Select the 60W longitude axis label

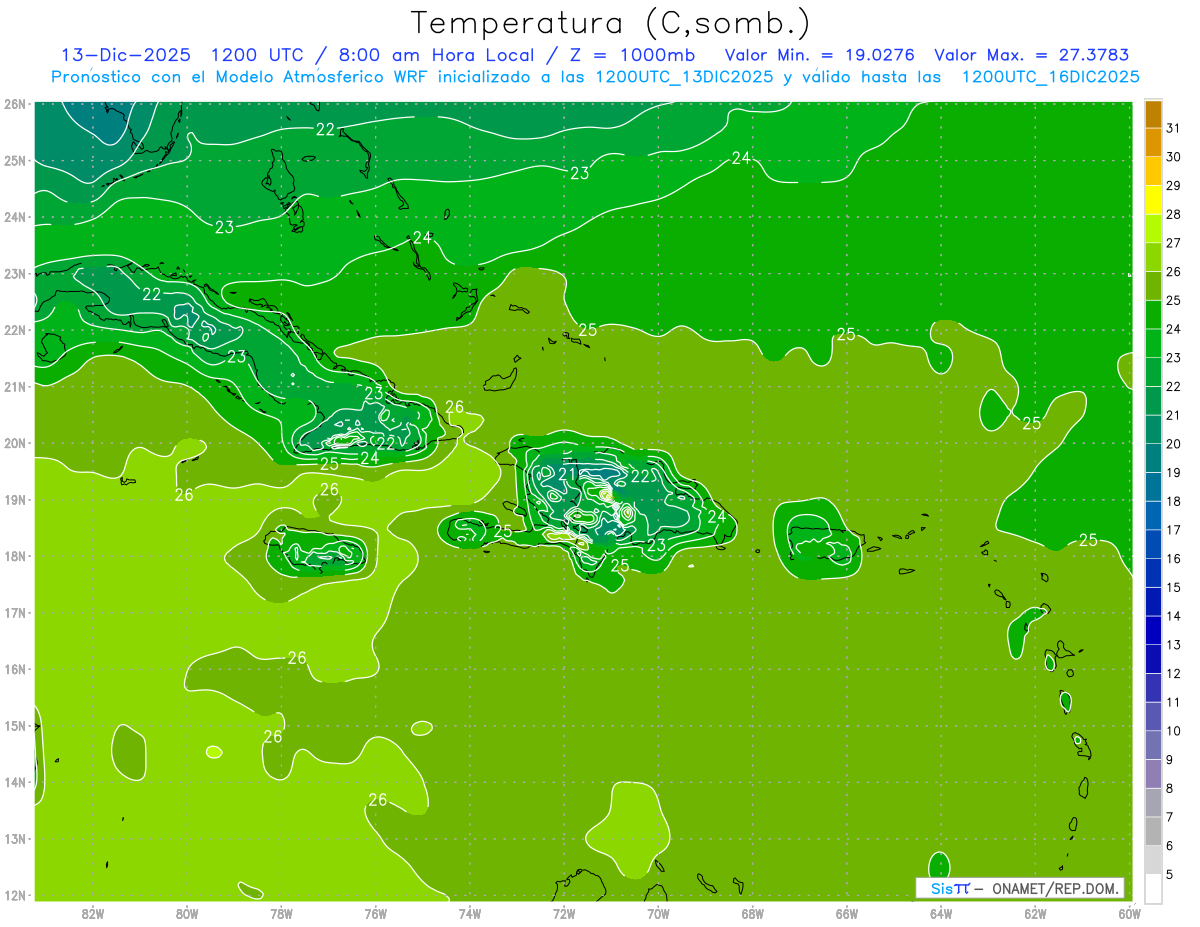point(1129,913)
